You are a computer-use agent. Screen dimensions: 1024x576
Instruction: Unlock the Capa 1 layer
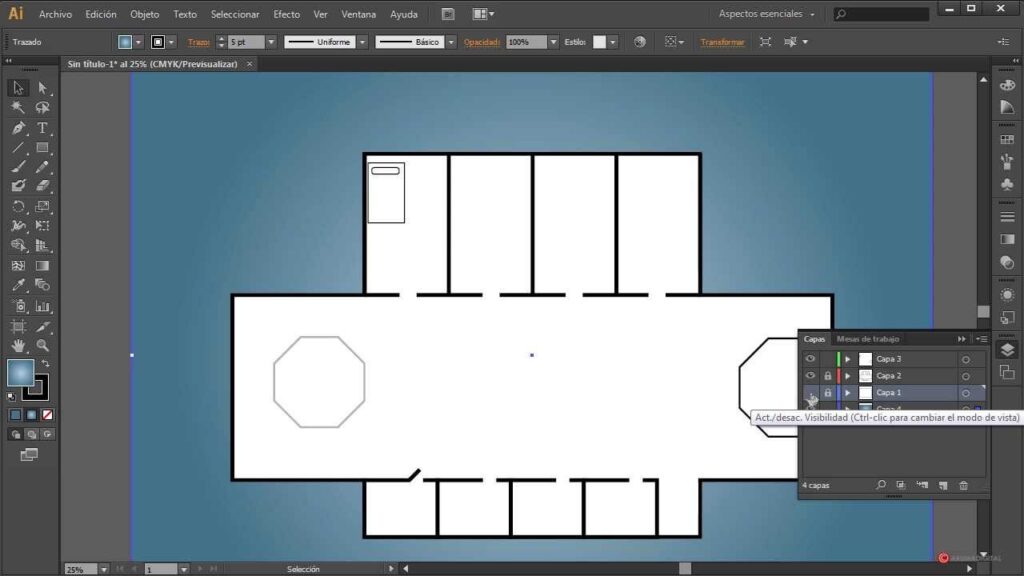tap(827, 393)
